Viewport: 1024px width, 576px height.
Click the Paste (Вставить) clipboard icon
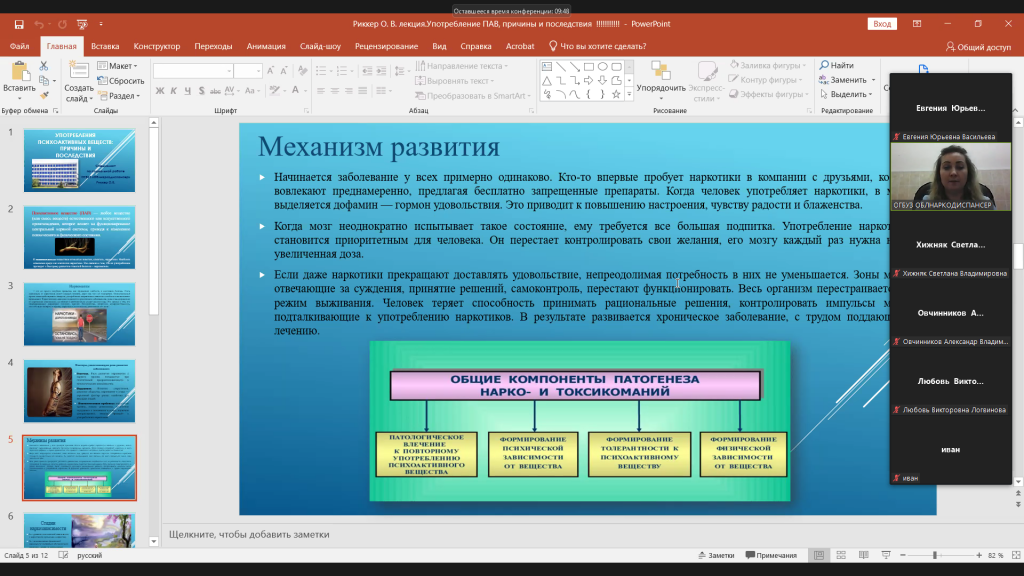(20, 71)
